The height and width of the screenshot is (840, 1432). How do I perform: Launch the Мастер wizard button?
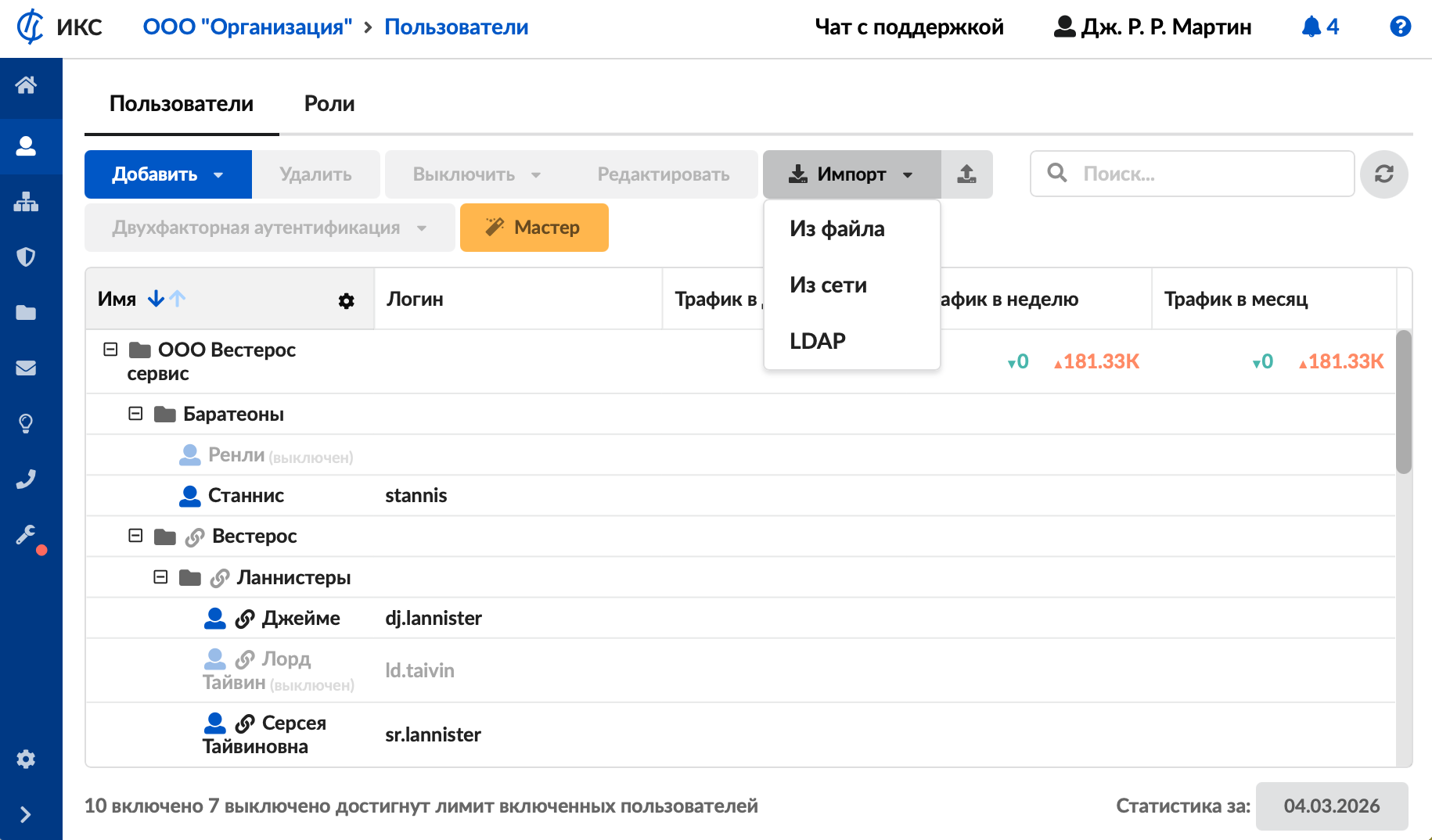click(x=534, y=228)
